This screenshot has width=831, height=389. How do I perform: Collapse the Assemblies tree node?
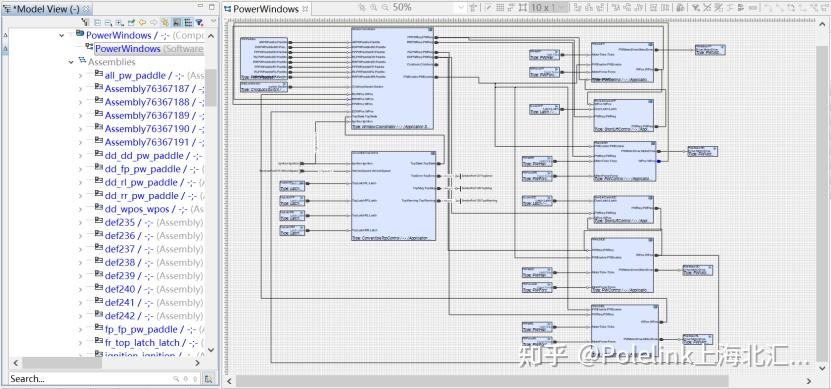(x=71, y=62)
